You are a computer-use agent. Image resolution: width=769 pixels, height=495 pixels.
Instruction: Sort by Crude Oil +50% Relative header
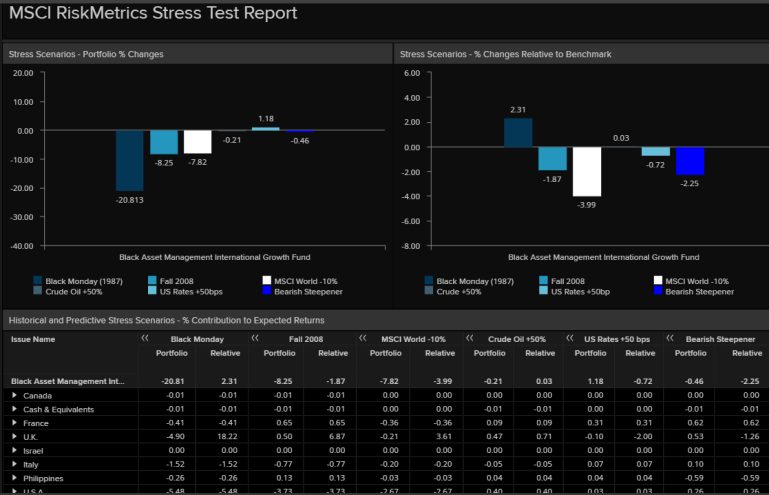540,353
